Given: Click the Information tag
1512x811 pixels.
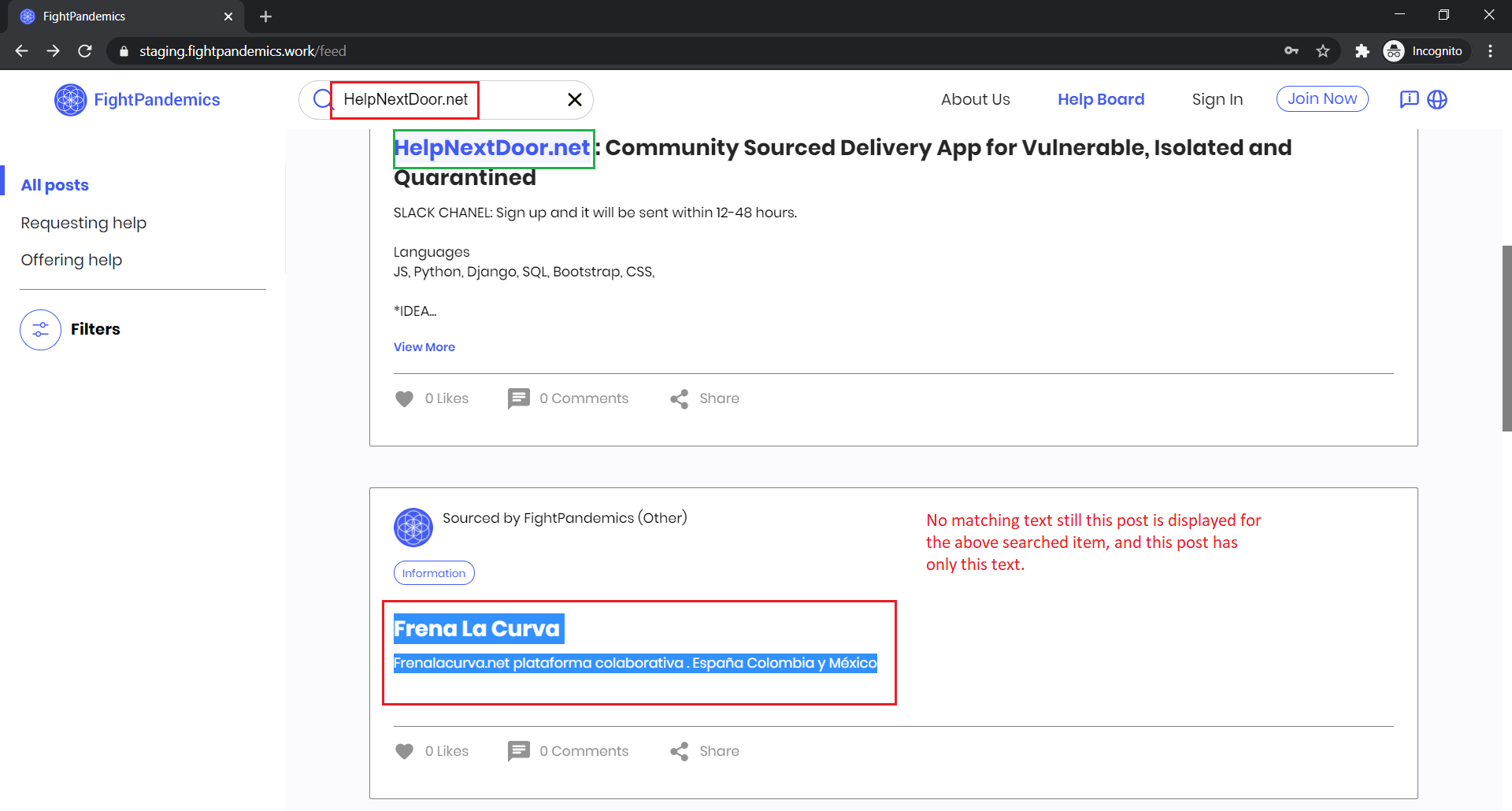Looking at the screenshot, I should click(434, 573).
